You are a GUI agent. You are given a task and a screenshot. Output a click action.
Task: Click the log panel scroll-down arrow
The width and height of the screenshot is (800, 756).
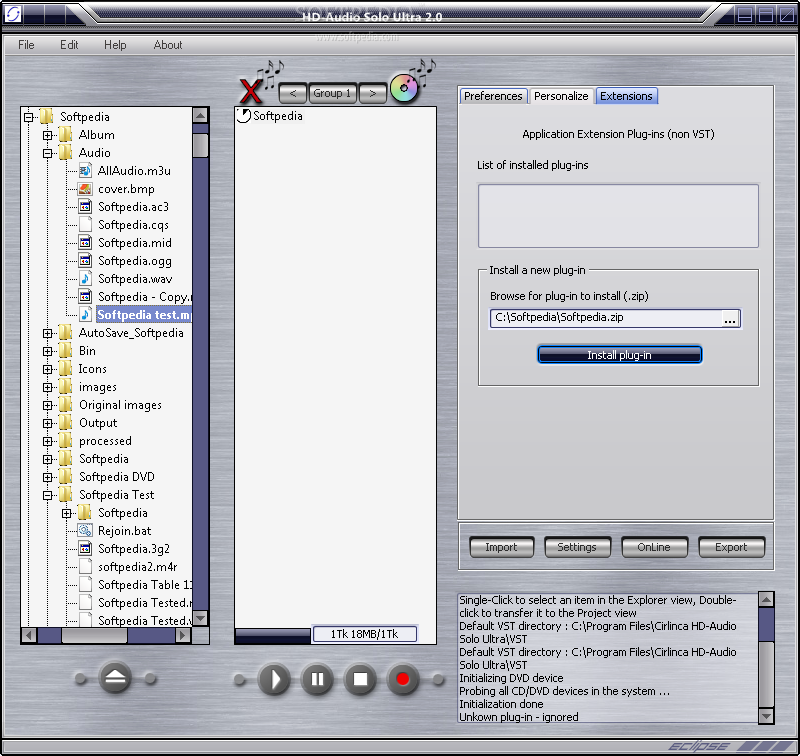click(x=766, y=716)
